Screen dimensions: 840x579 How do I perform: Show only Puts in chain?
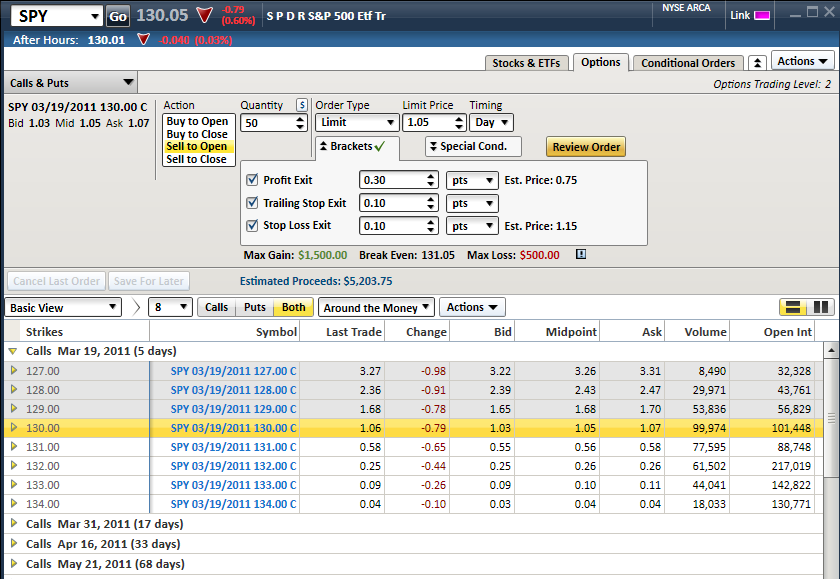coord(254,307)
